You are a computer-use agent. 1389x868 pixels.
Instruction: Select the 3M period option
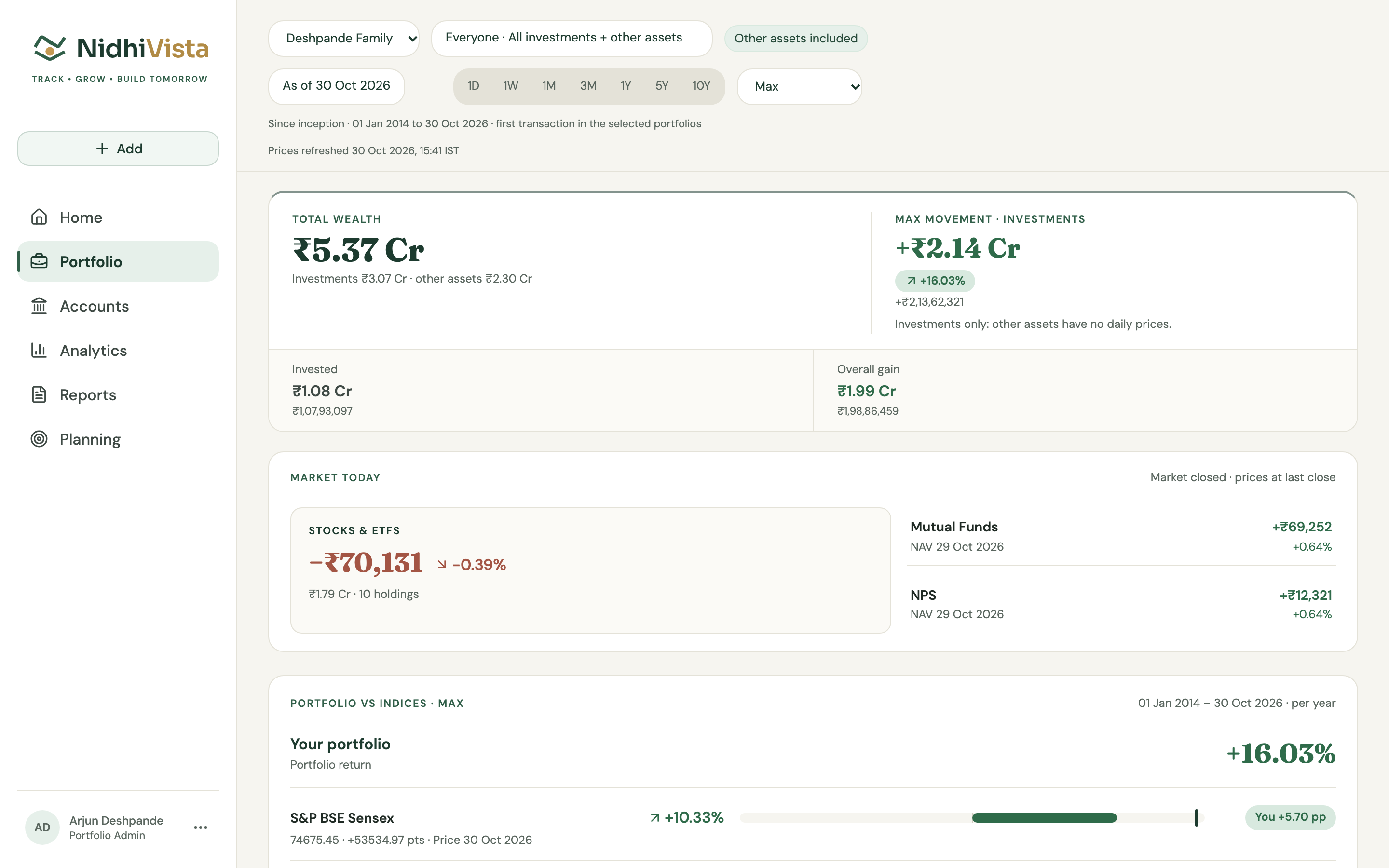(x=588, y=86)
